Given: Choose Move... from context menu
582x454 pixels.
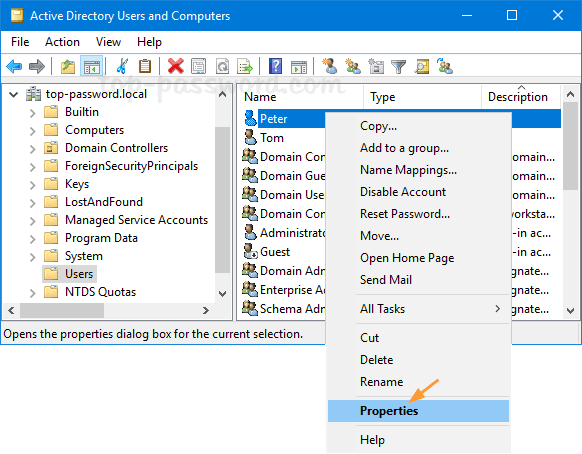Looking at the screenshot, I should (x=418, y=236).
